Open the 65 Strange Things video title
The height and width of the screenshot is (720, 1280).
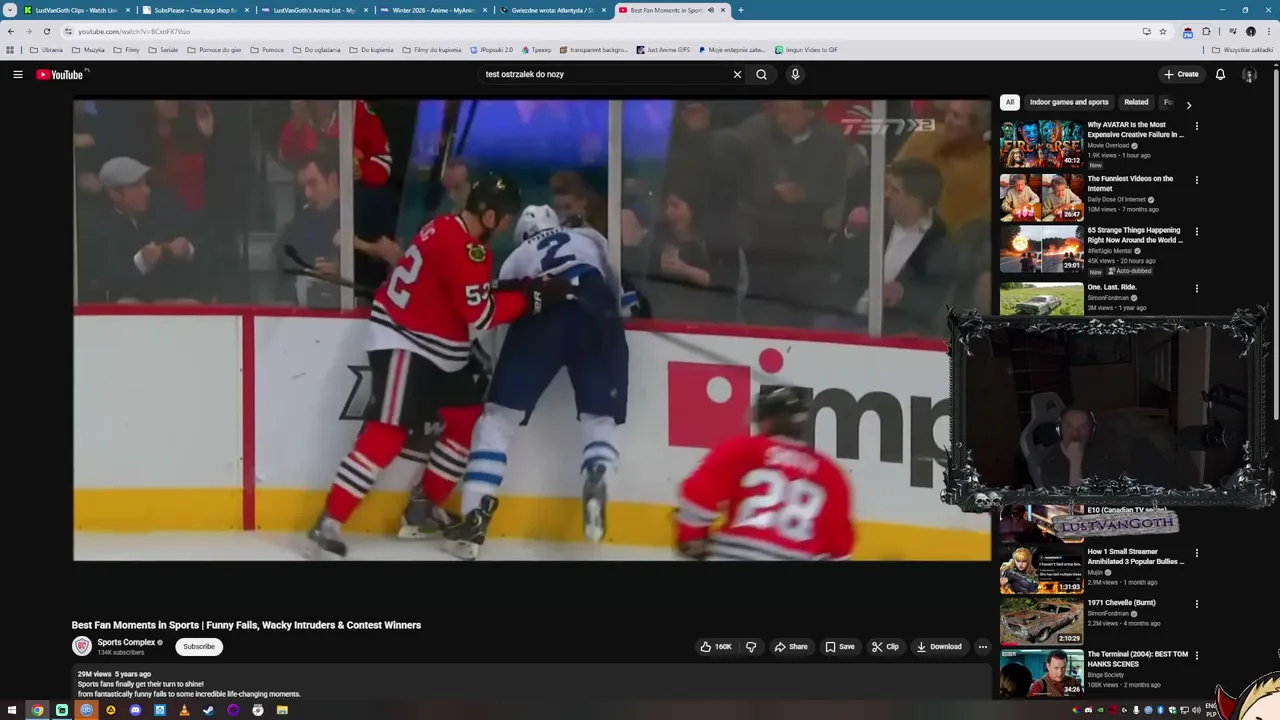pyautogui.click(x=1135, y=235)
